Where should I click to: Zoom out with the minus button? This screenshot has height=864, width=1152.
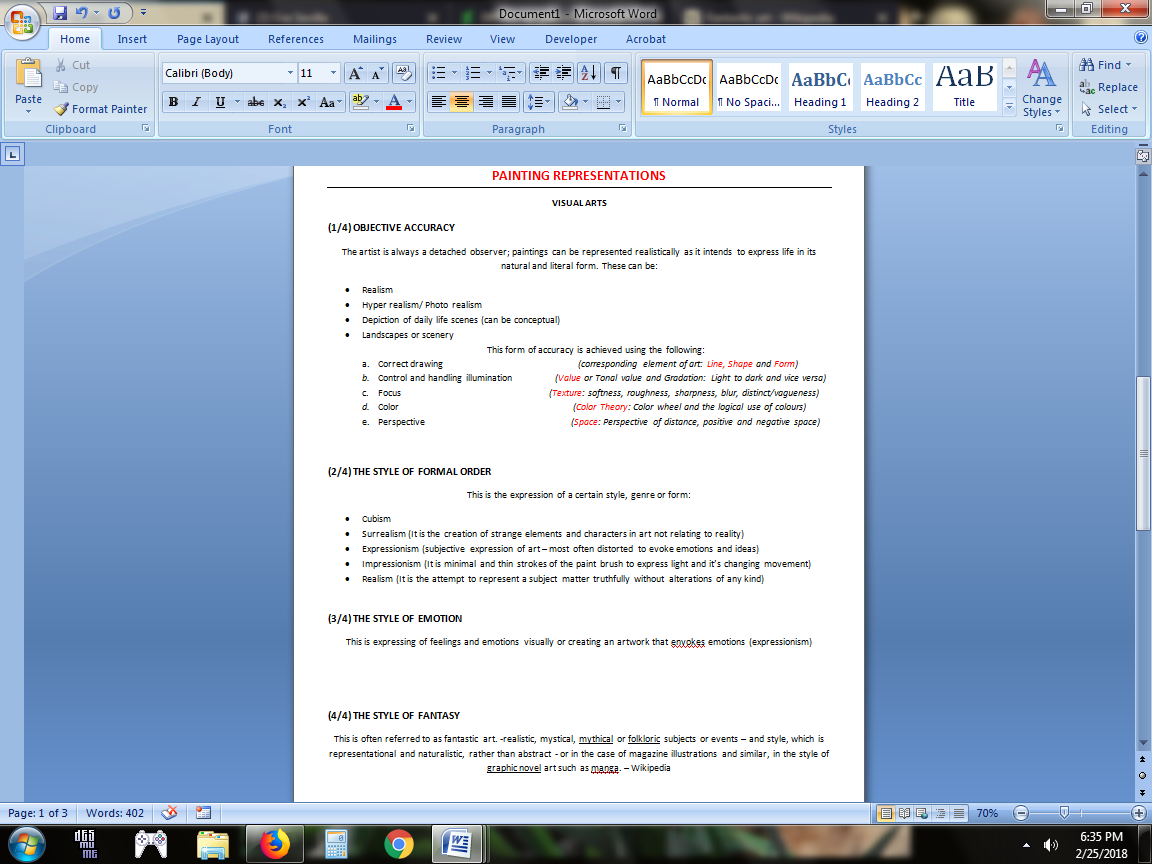click(1020, 813)
